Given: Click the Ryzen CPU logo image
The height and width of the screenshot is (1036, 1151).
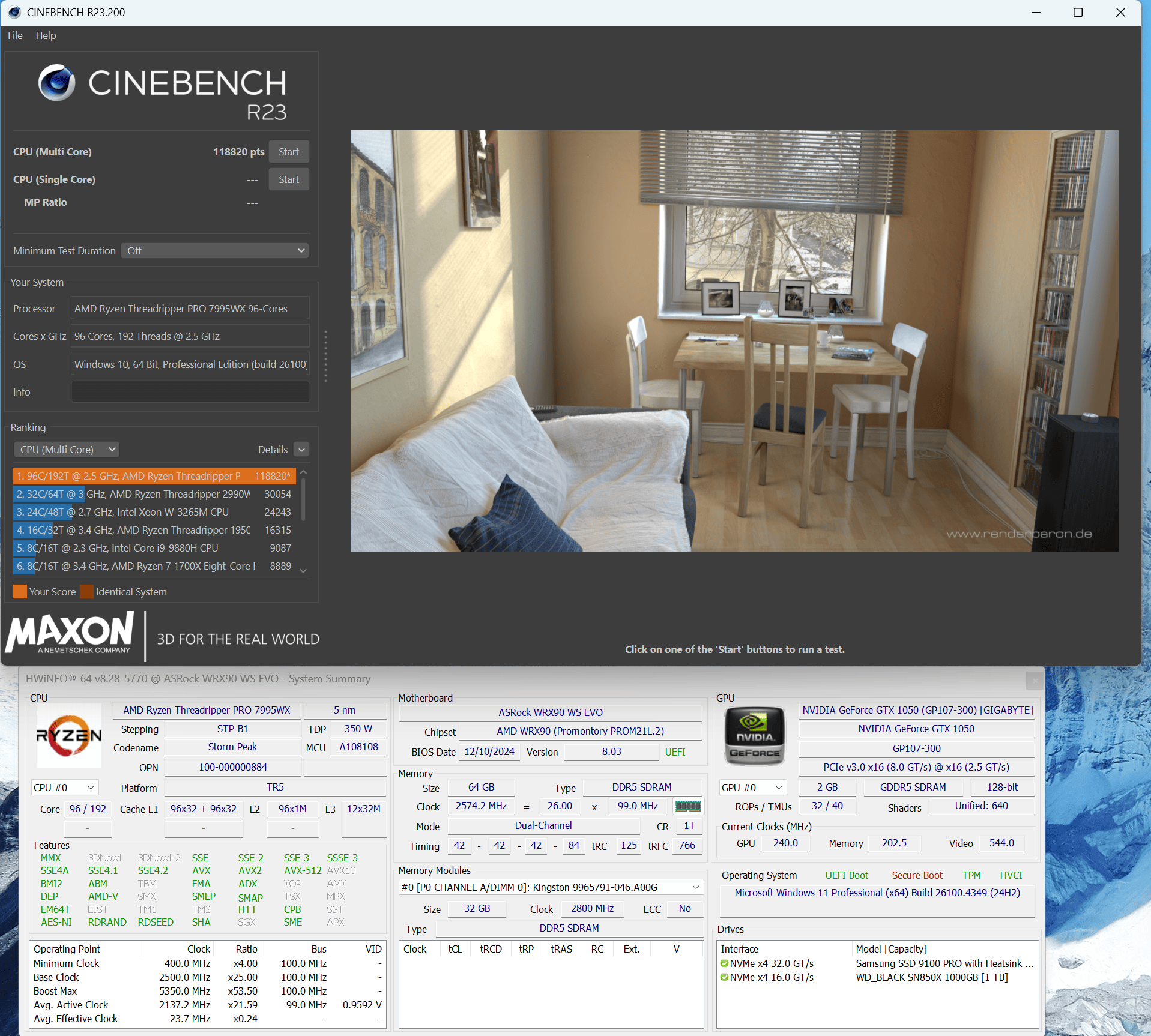Looking at the screenshot, I should [69, 735].
